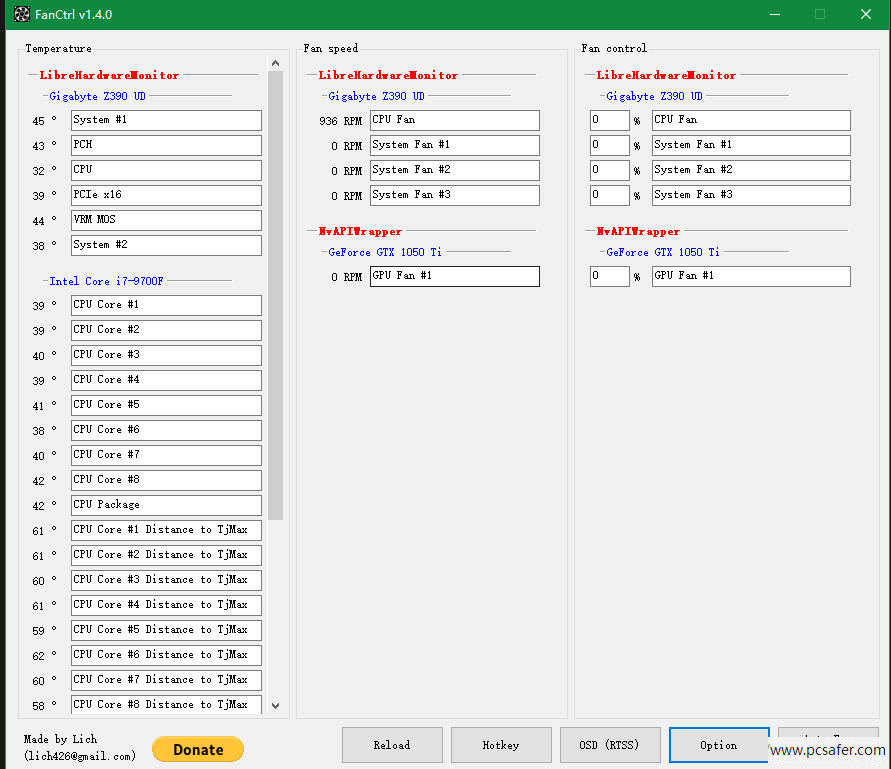
Task: Reload the hardware sensor list
Action: pyautogui.click(x=391, y=745)
